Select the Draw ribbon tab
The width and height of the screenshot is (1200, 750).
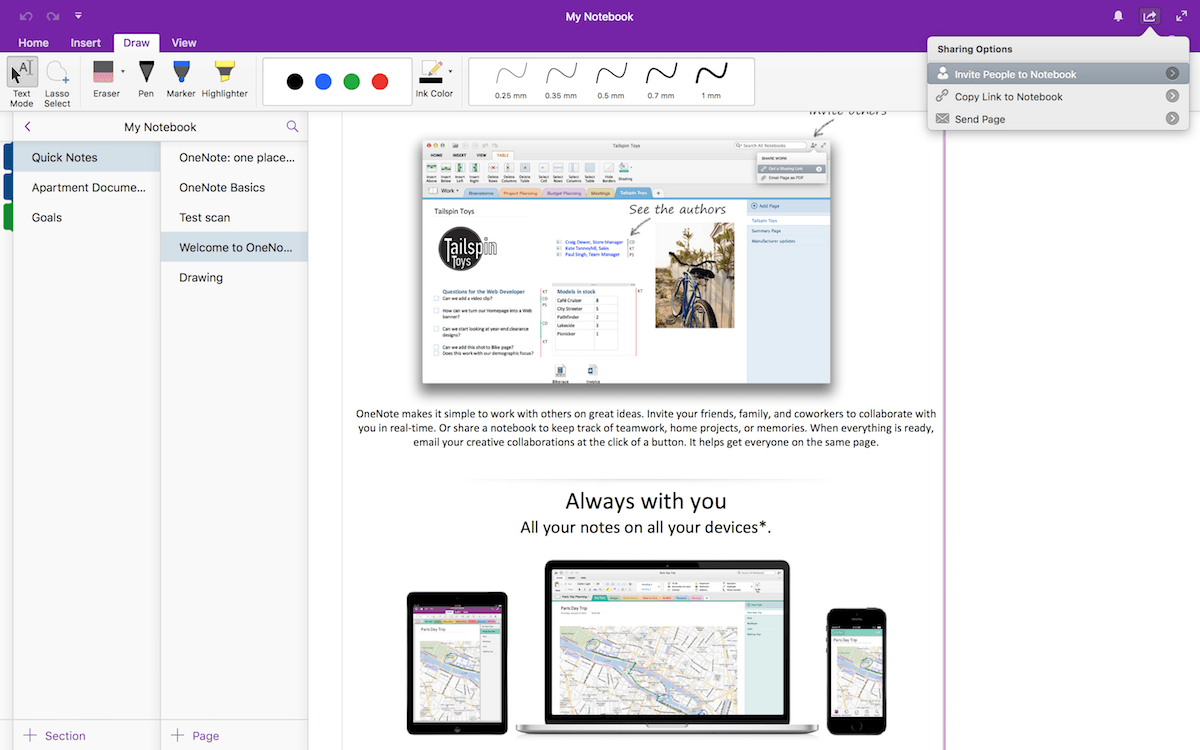click(x=137, y=43)
